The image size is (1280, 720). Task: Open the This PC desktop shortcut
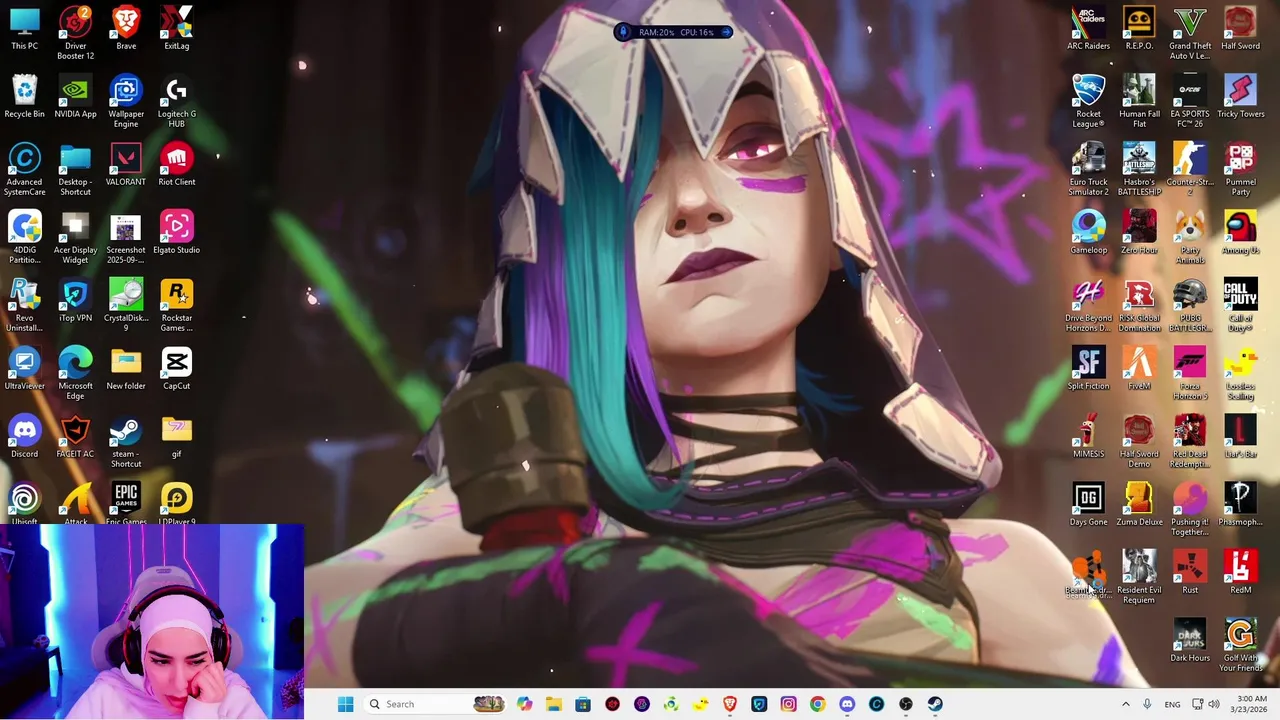click(24, 29)
